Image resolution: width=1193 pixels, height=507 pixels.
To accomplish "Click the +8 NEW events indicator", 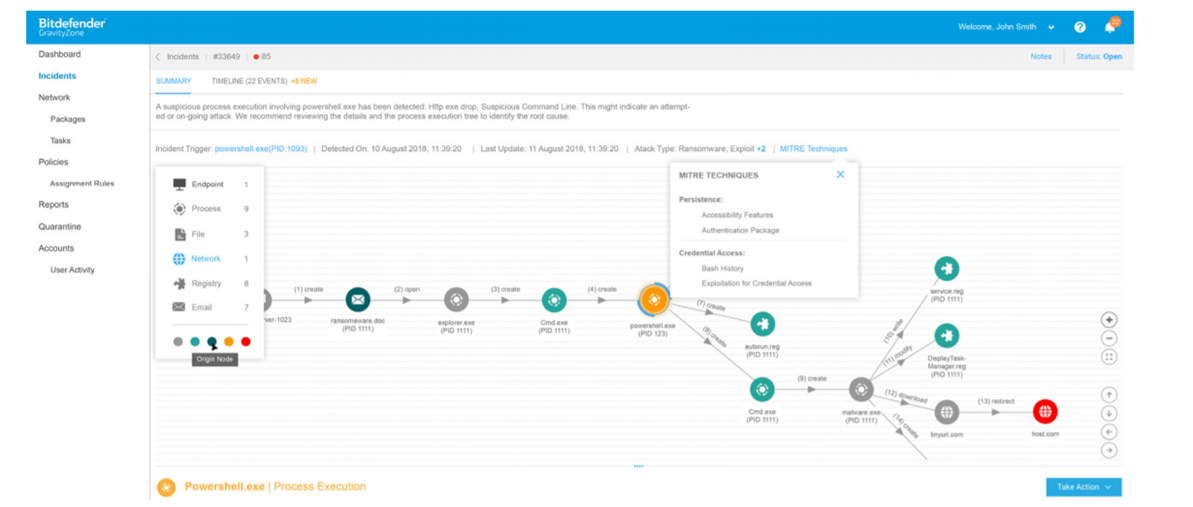I will click(304, 81).
